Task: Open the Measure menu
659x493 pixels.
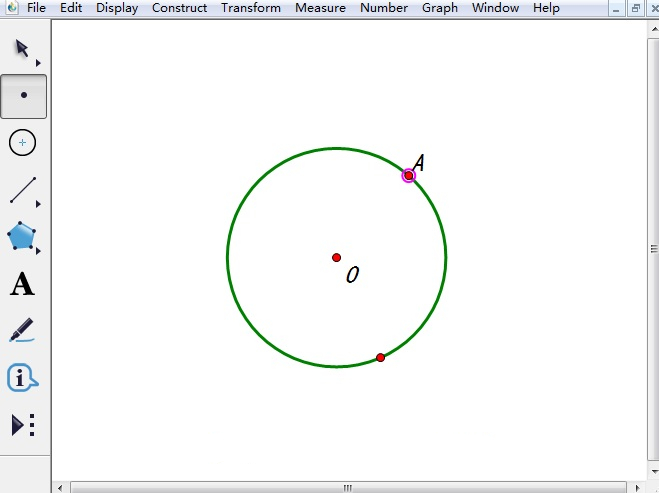Action: pos(320,8)
